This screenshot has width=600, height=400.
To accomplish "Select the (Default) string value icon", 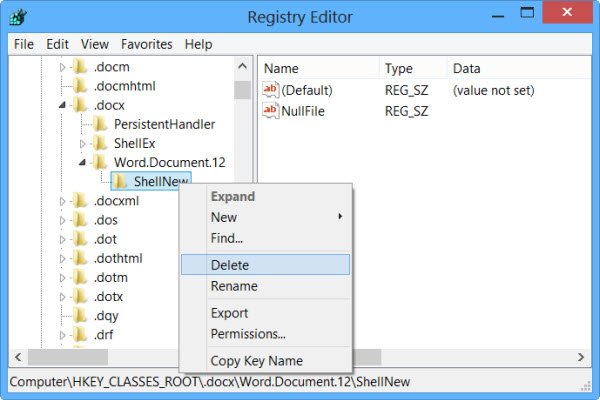I will click(270, 90).
